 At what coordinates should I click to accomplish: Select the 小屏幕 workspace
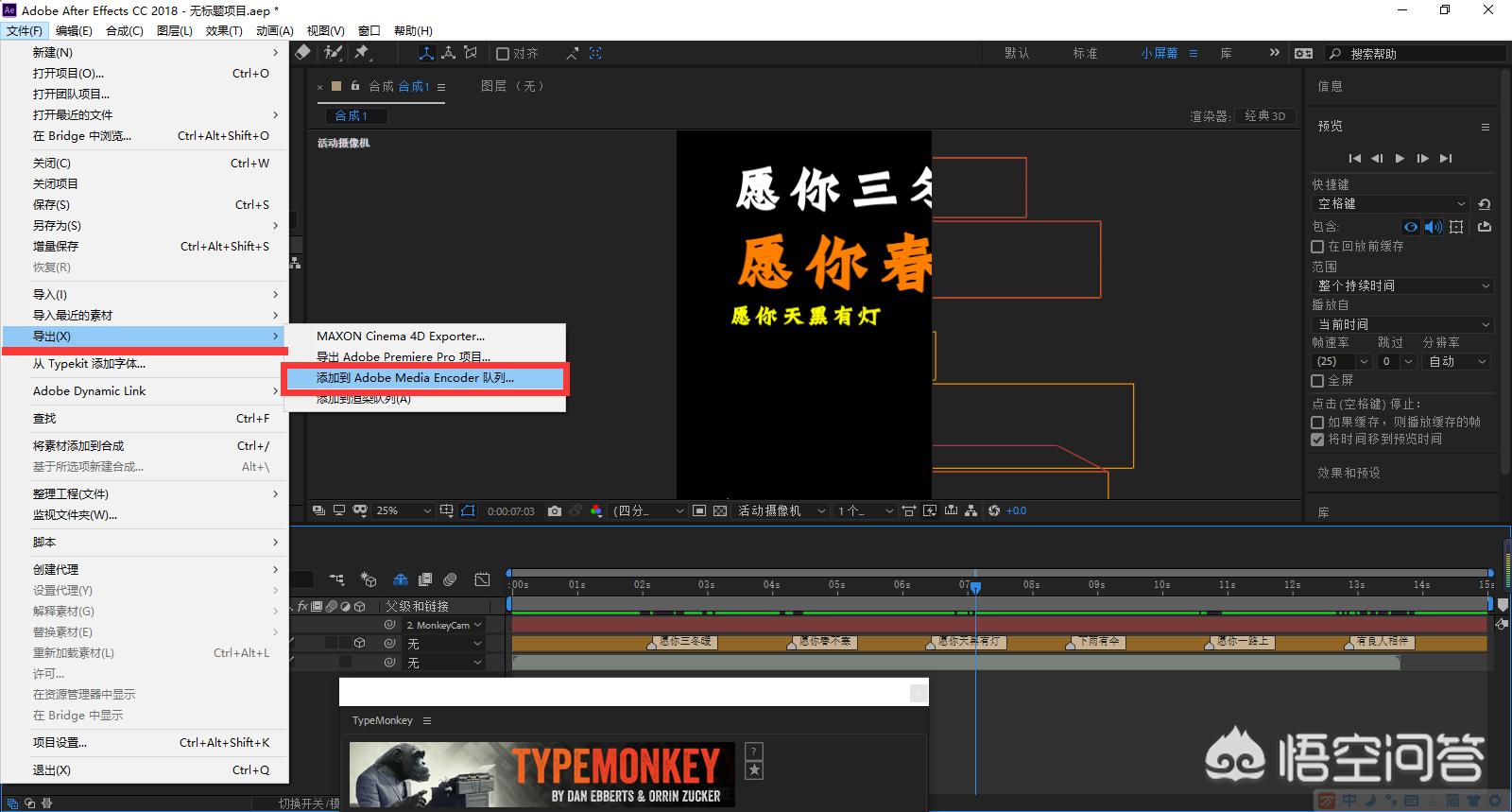point(1160,54)
